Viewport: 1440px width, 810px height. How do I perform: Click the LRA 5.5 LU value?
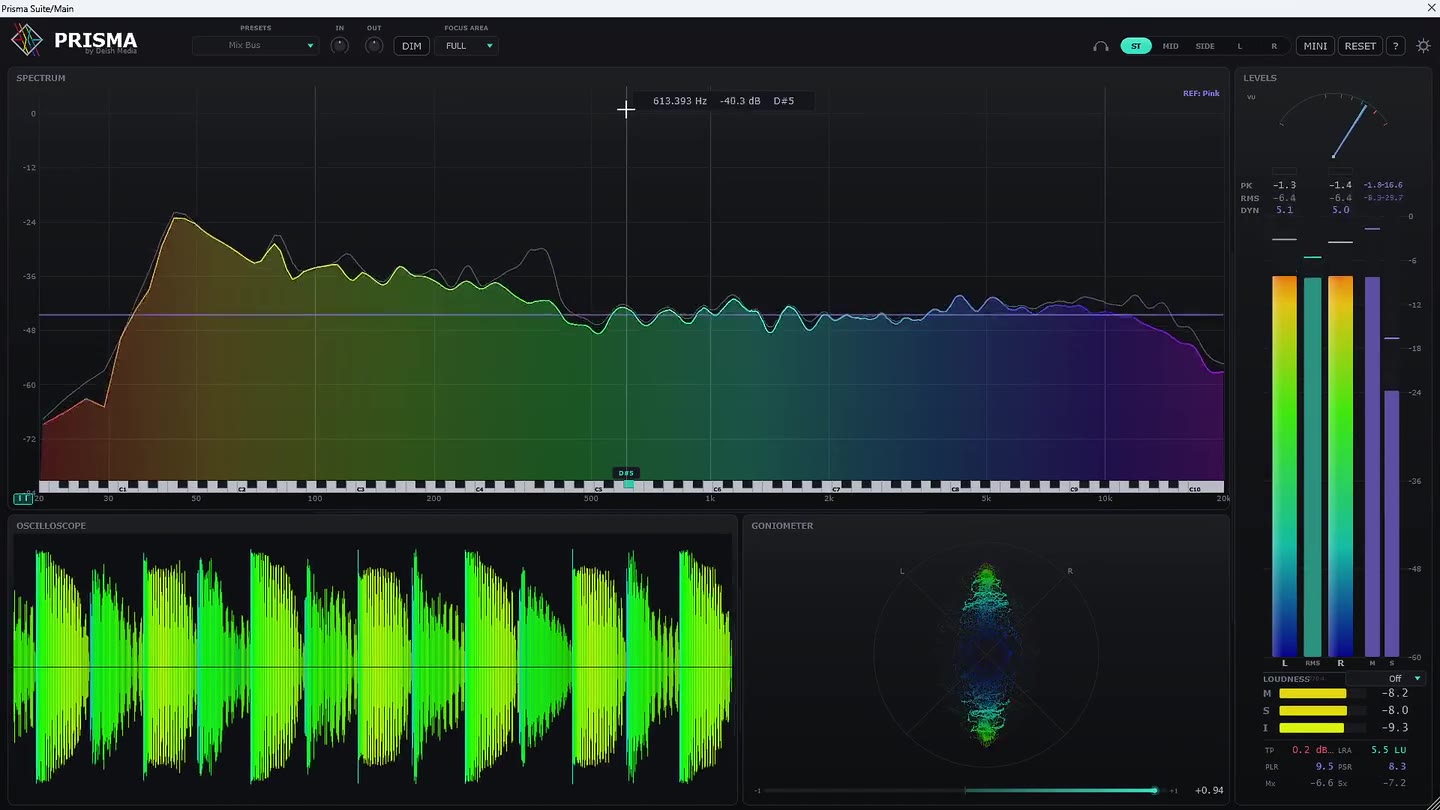(x=1388, y=750)
